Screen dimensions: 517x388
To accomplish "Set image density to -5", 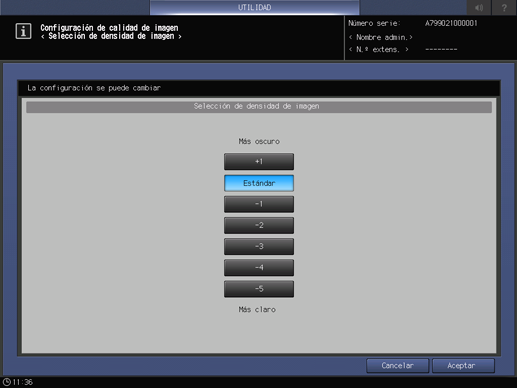I will (259, 289).
